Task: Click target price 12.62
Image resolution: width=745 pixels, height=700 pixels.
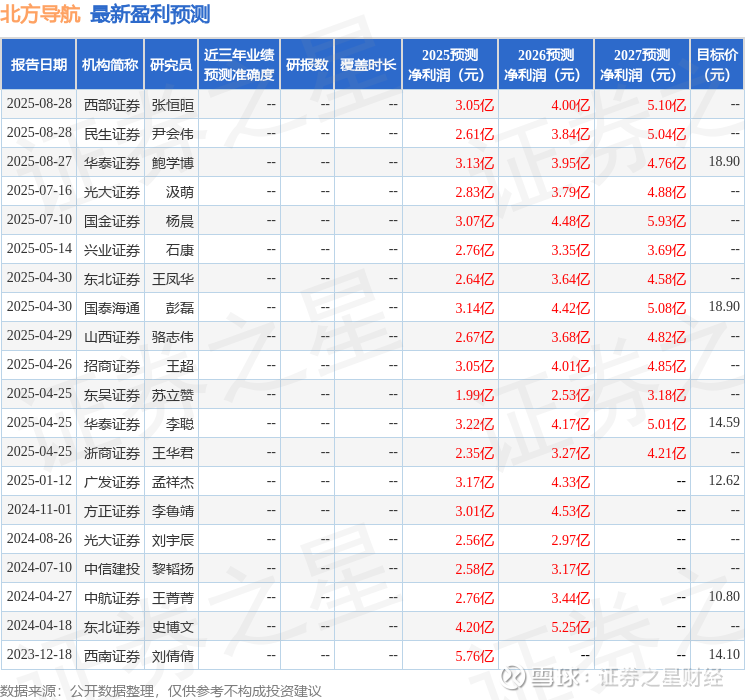Action: 724,480
